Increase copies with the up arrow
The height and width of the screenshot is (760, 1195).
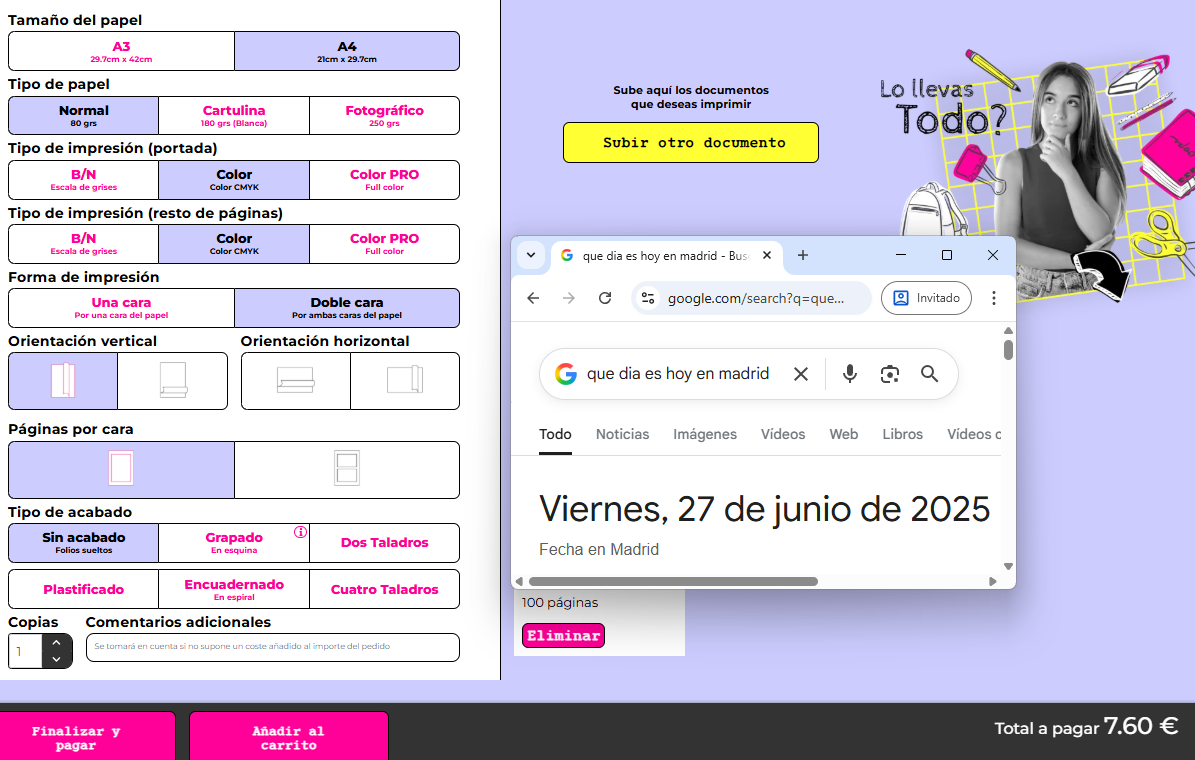coord(56,642)
